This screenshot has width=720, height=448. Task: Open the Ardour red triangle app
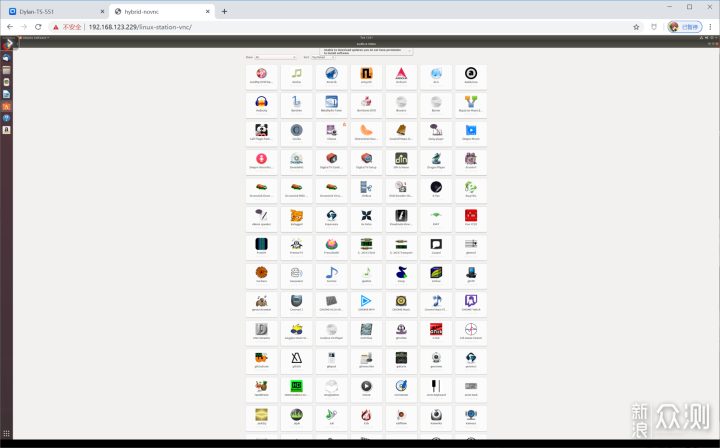401,76
